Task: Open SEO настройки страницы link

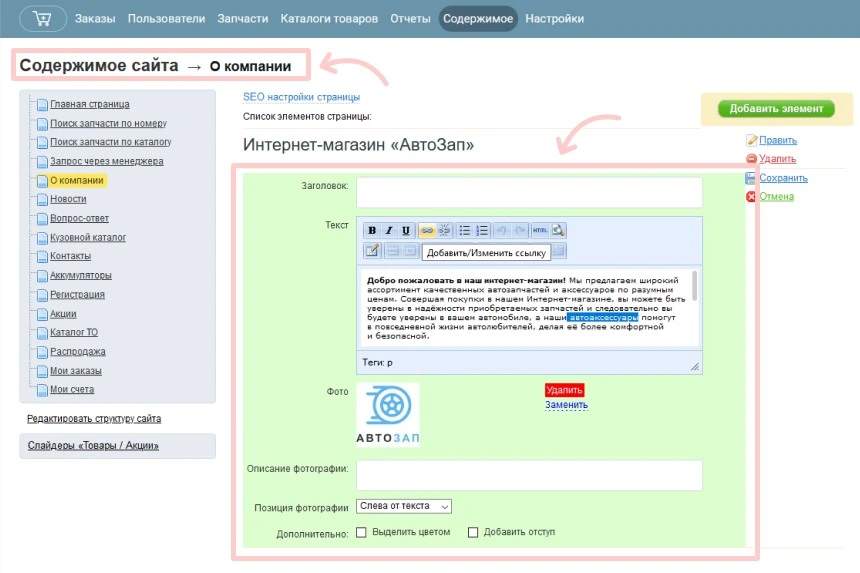Action: [x=301, y=97]
